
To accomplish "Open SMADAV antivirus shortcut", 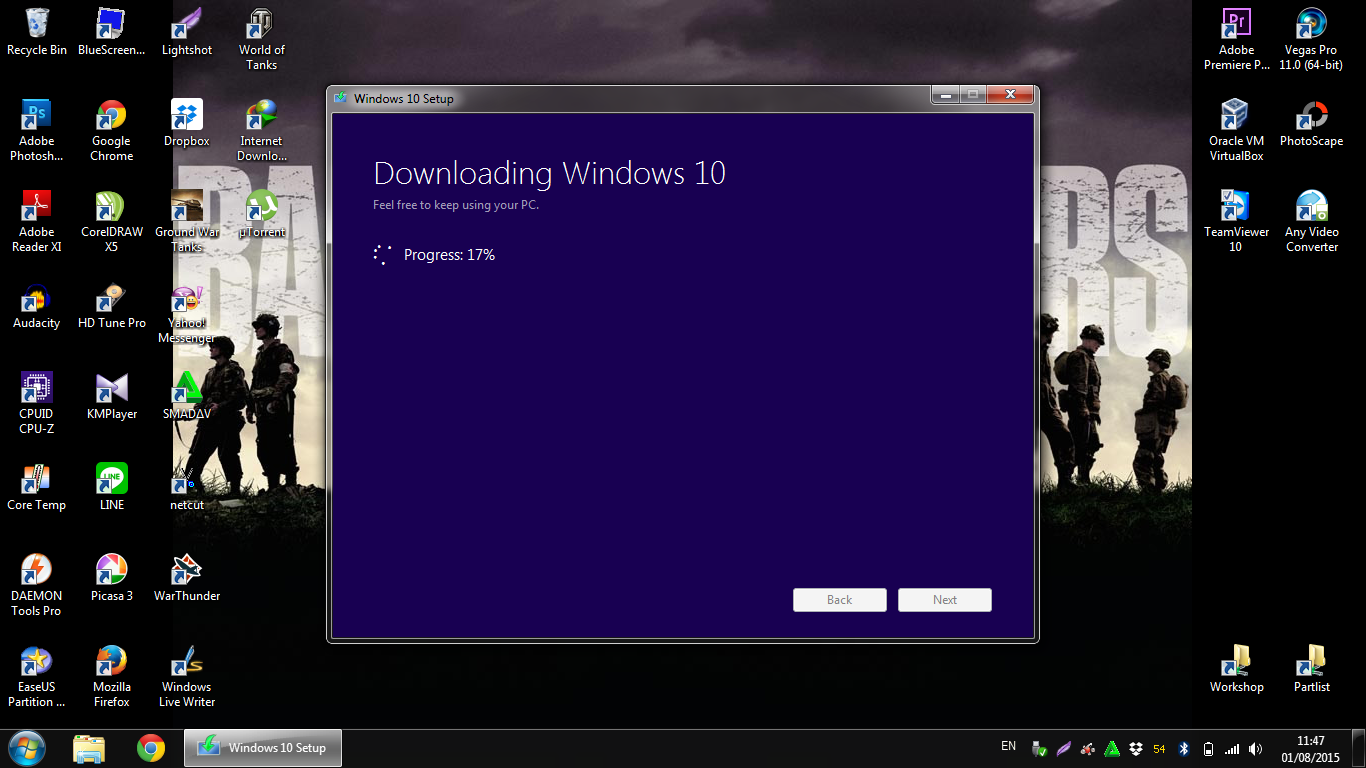I will (187, 396).
